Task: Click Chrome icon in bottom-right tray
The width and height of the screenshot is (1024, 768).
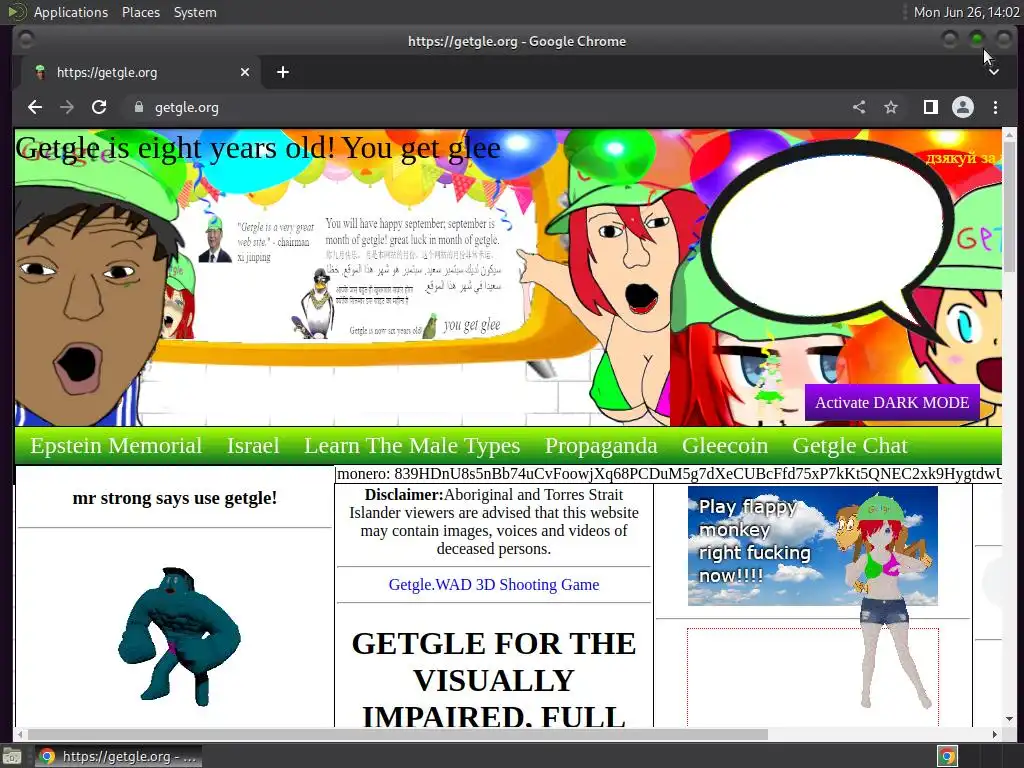Action: pos(948,756)
